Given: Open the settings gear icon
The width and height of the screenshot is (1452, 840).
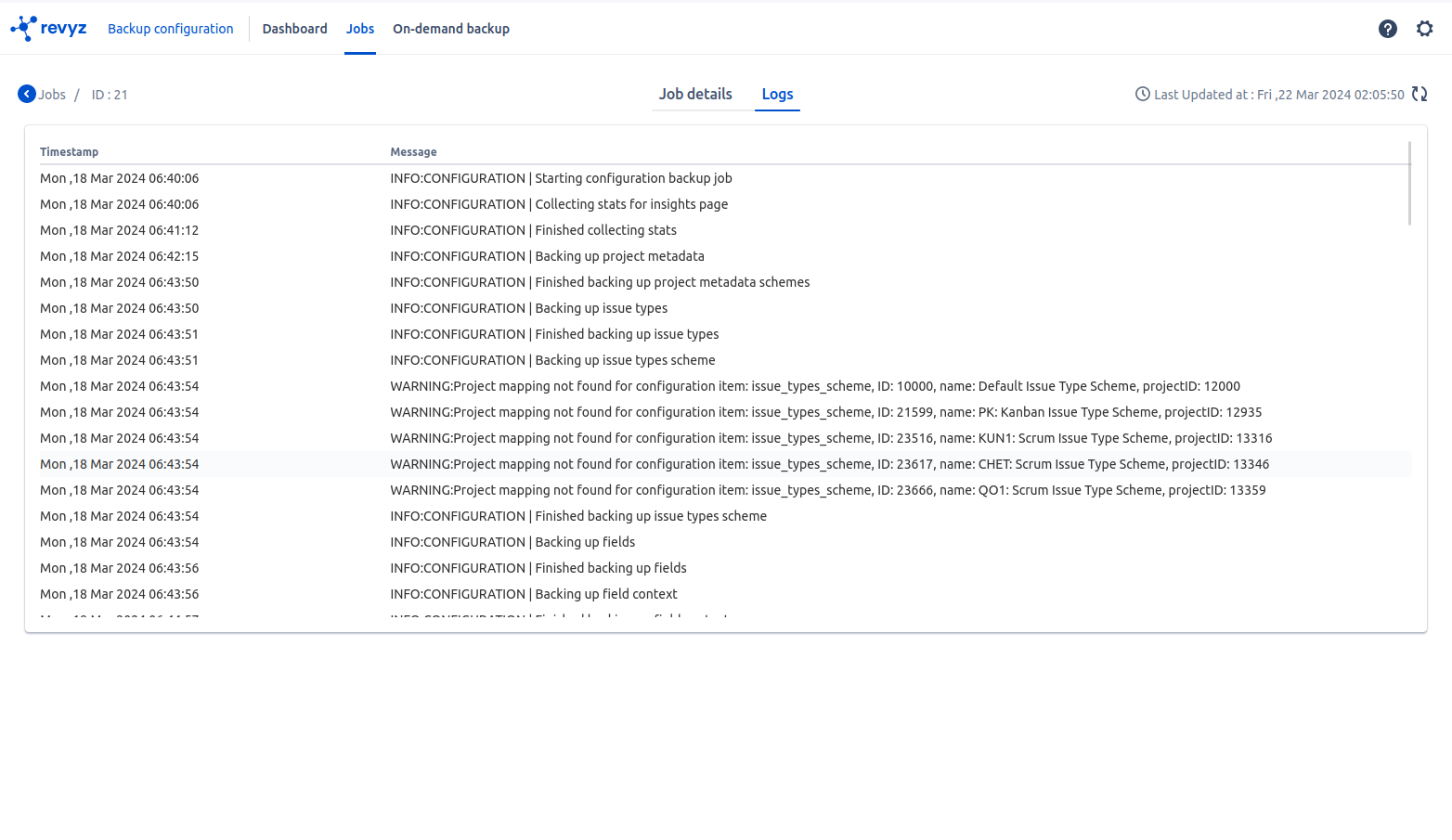Looking at the screenshot, I should (x=1424, y=29).
